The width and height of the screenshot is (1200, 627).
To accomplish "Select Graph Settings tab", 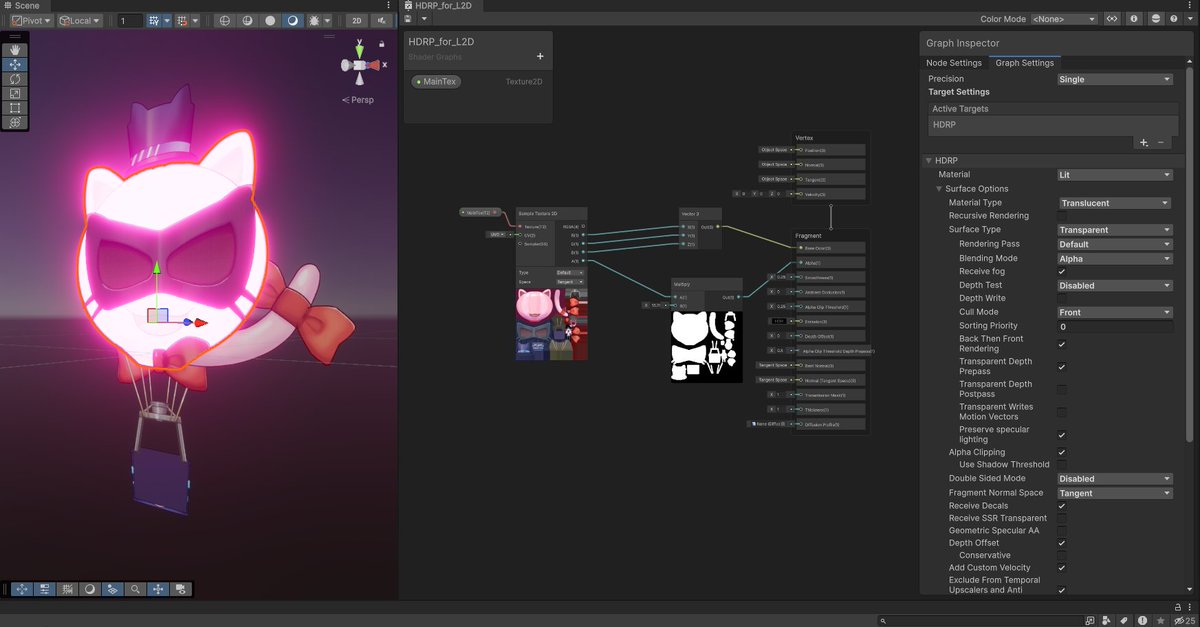I will (x=1025, y=63).
